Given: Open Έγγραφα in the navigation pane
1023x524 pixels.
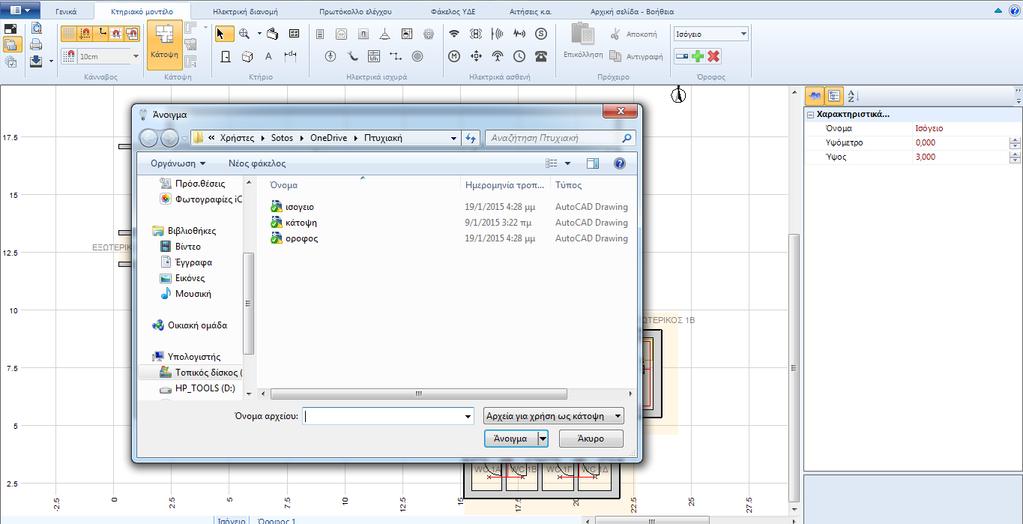Looking at the screenshot, I should (193, 262).
